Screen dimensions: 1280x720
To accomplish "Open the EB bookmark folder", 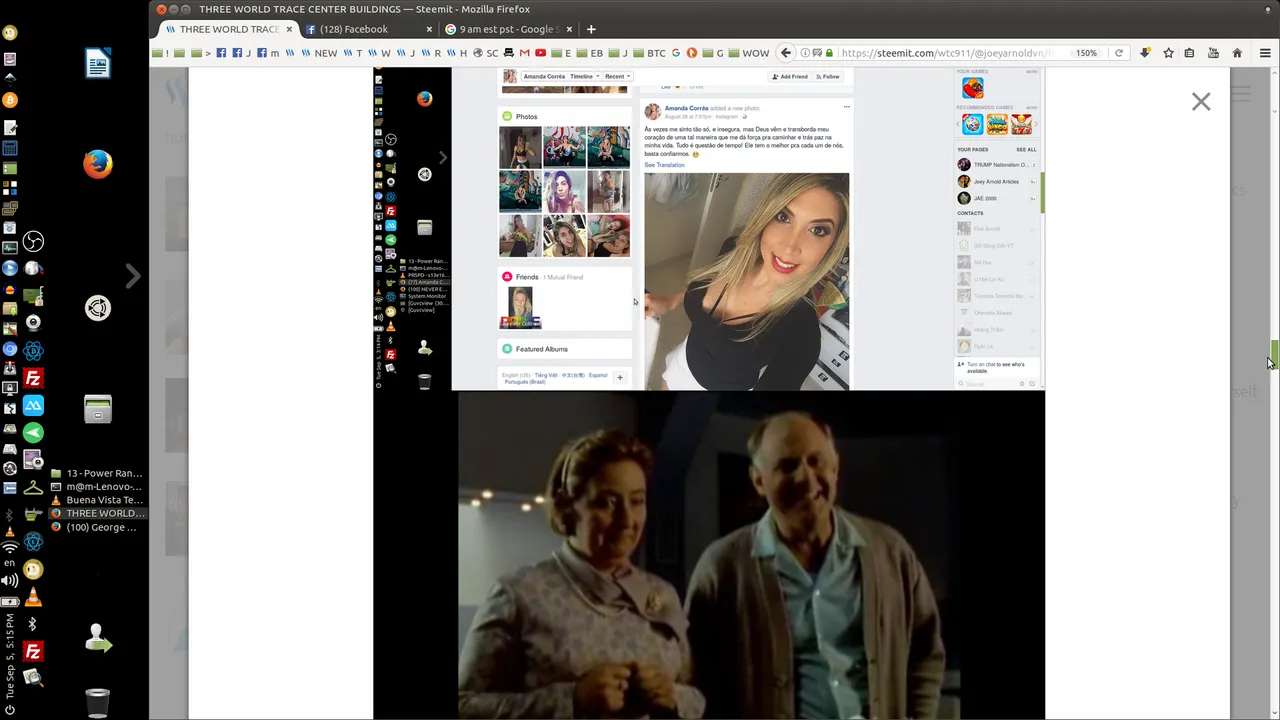I will coord(591,53).
